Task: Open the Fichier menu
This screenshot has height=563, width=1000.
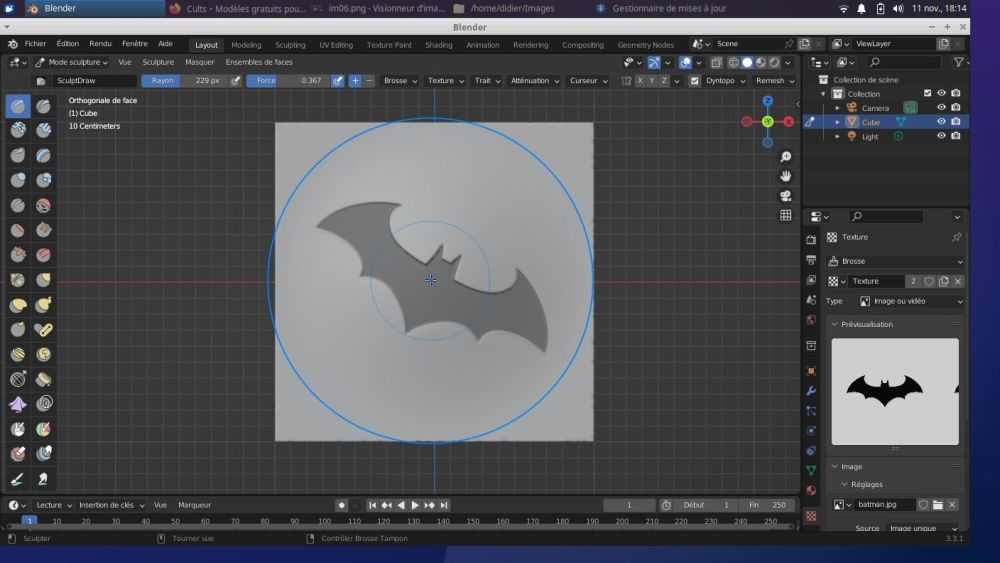Action: [x=35, y=44]
